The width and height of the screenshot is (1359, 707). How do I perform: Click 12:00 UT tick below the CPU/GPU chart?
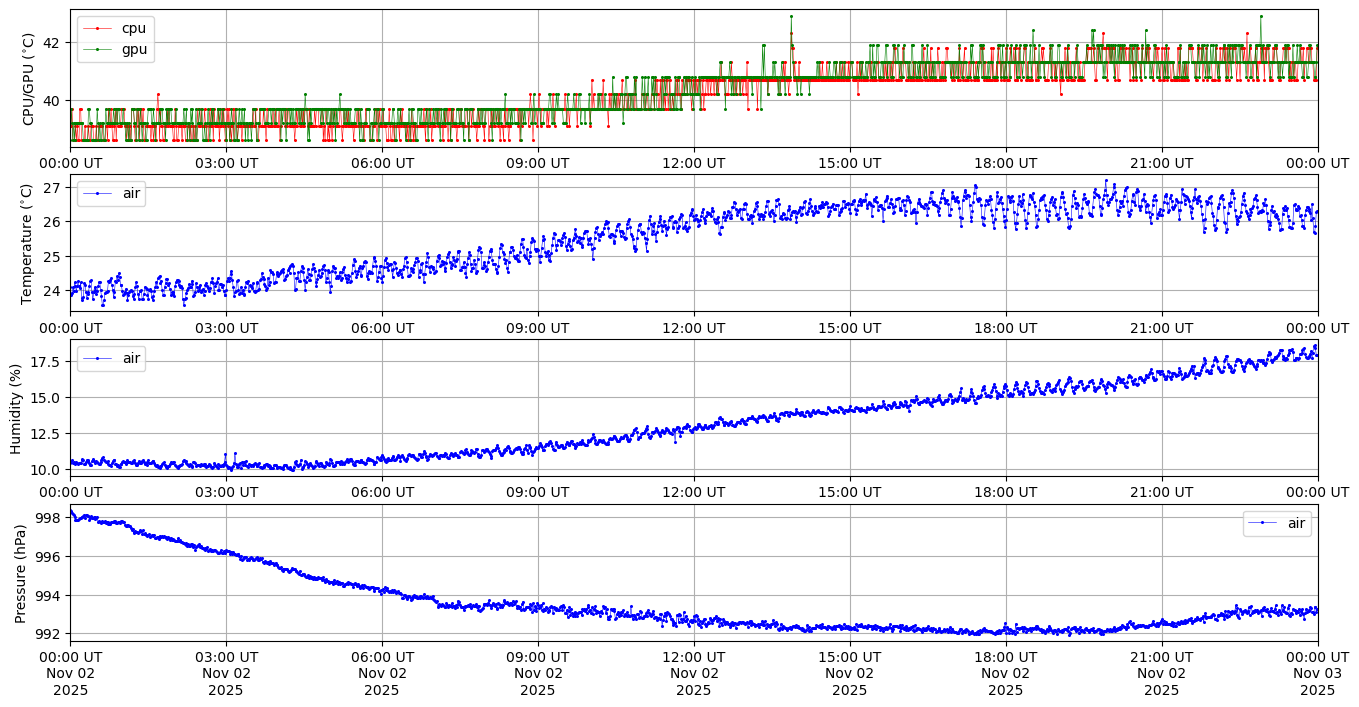pos(693,163)
